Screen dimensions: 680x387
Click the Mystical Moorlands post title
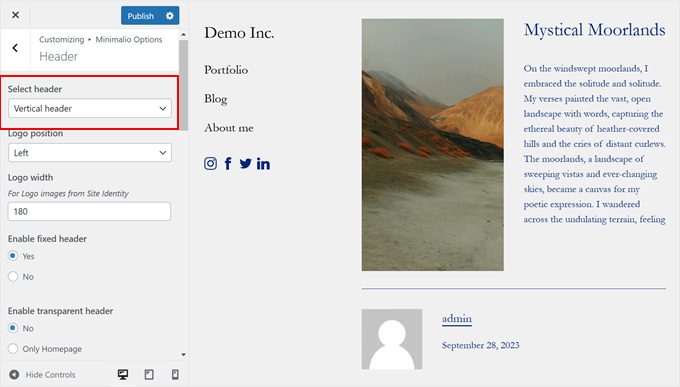595,30
